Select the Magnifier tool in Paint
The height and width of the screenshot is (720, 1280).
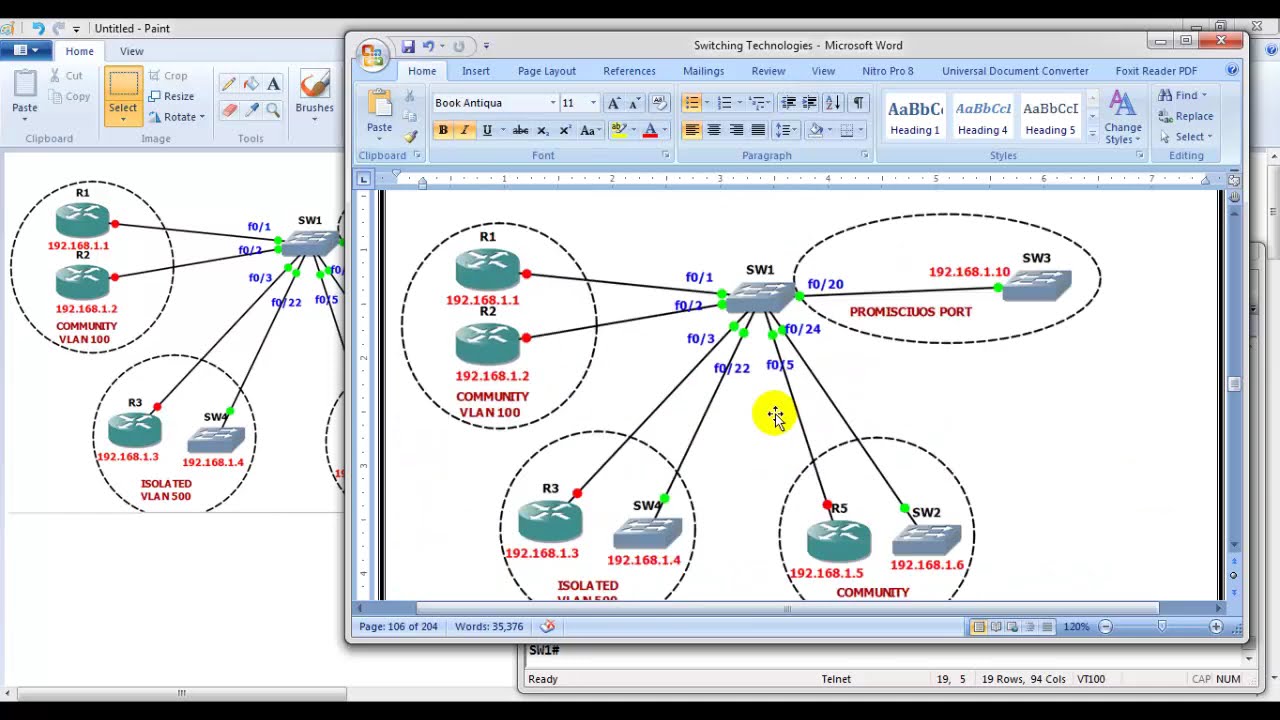pyautogui.click(x=273, y=110)
